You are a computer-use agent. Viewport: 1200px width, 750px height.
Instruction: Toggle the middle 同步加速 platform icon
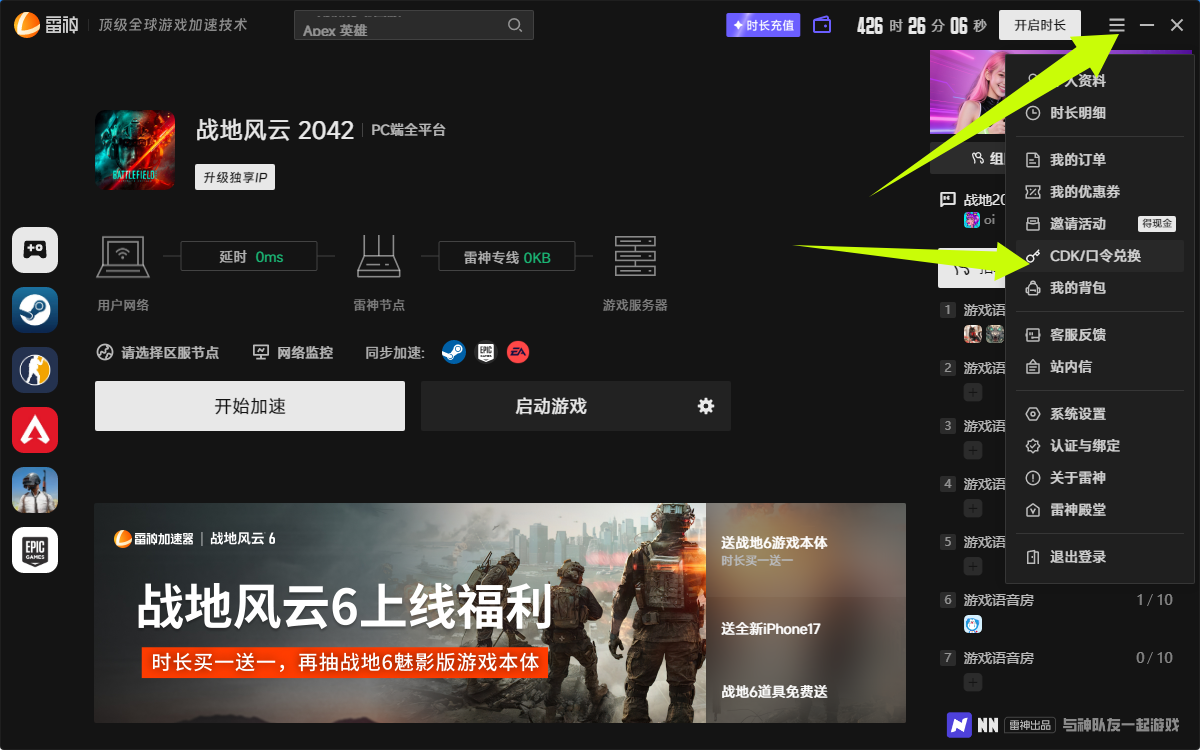[485, 352]
